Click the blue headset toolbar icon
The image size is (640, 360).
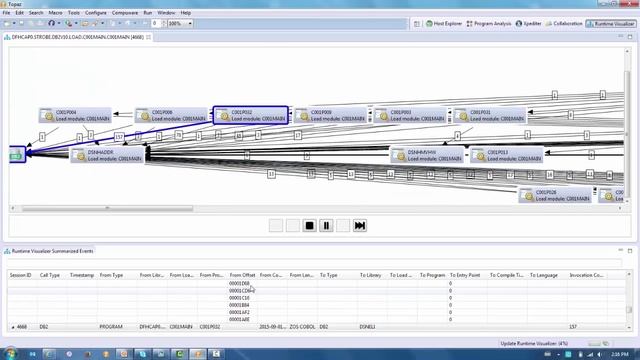(x=51, y=23)
